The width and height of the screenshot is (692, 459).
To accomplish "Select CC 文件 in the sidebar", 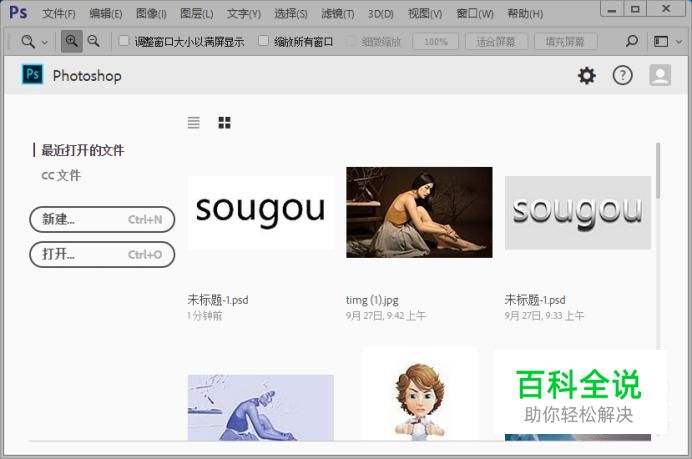I will [x=61, y=176].
